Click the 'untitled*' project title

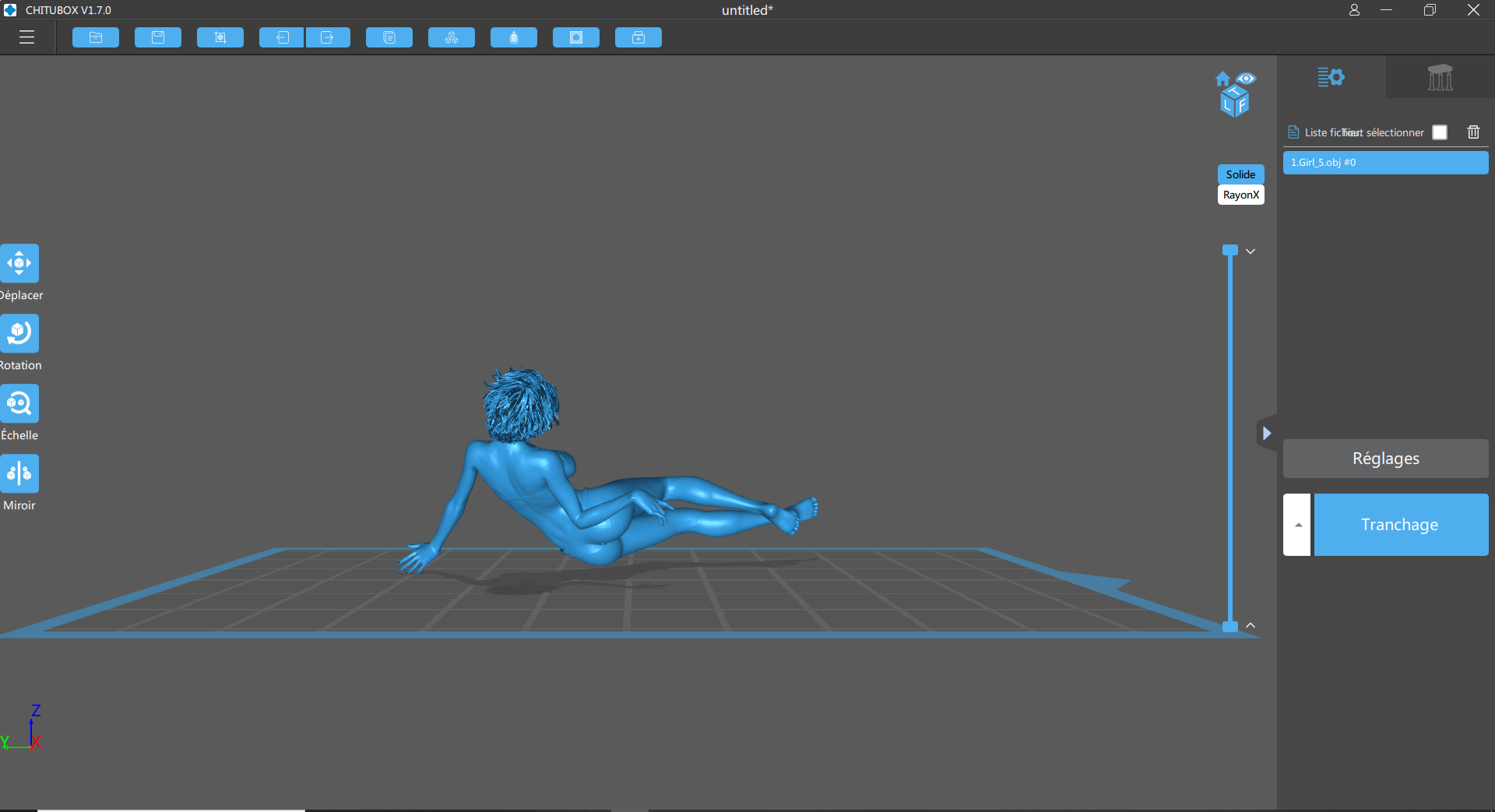(747, 10)
